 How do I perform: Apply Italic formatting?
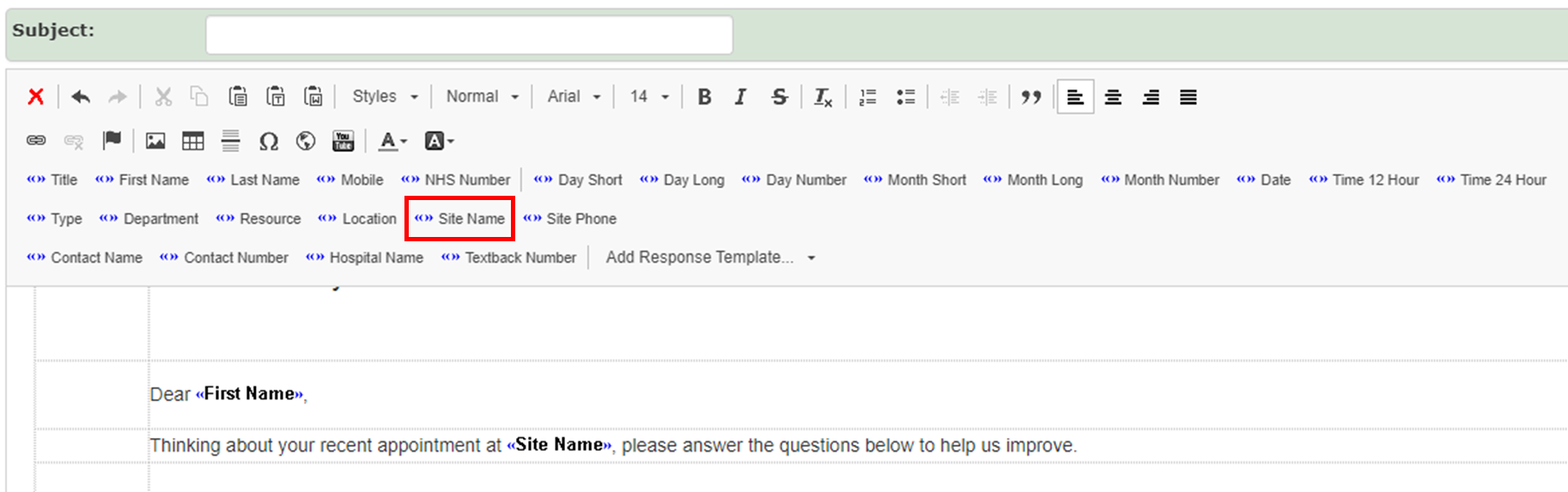740,97
